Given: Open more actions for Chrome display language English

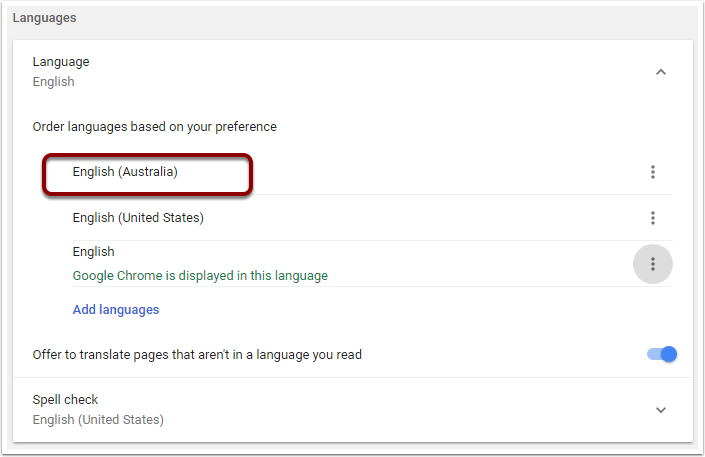Looking at the screenshot, I should point(652,264).
